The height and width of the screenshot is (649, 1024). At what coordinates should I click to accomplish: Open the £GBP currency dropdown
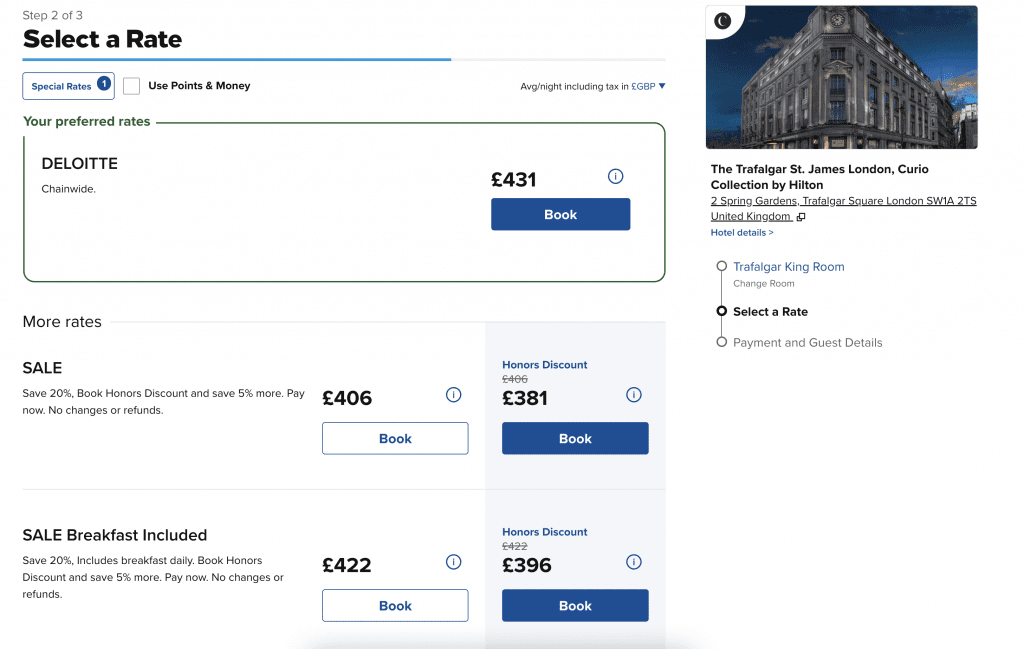pos(648,86)
